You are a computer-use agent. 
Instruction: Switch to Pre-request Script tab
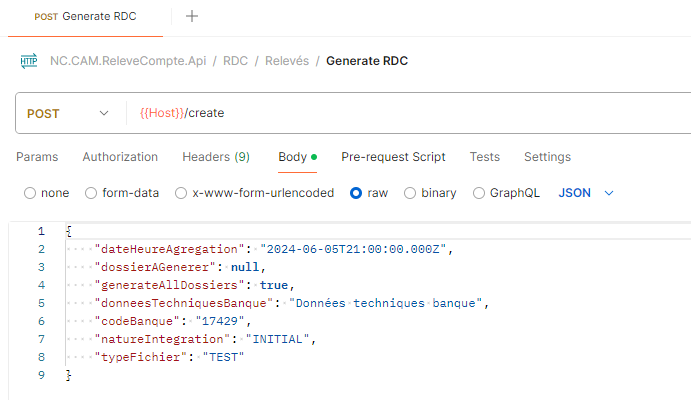click(393, 157)
